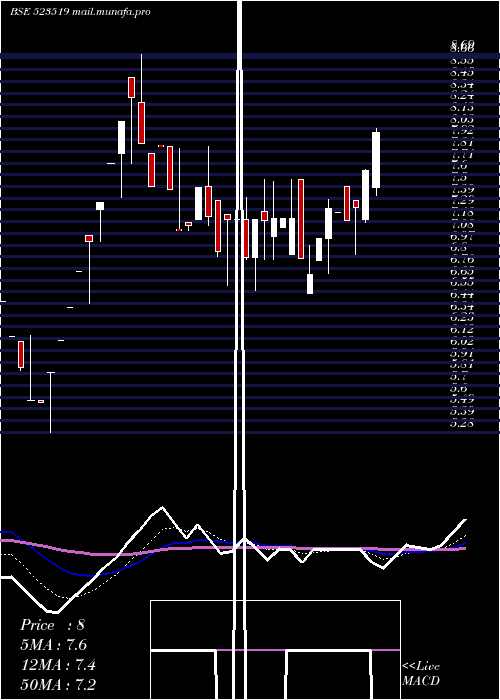Image resolution: width=500 pixels, height=700 pixels.
Task: Click the 'Price : 8' readout
Action: [x=52, y=625]
